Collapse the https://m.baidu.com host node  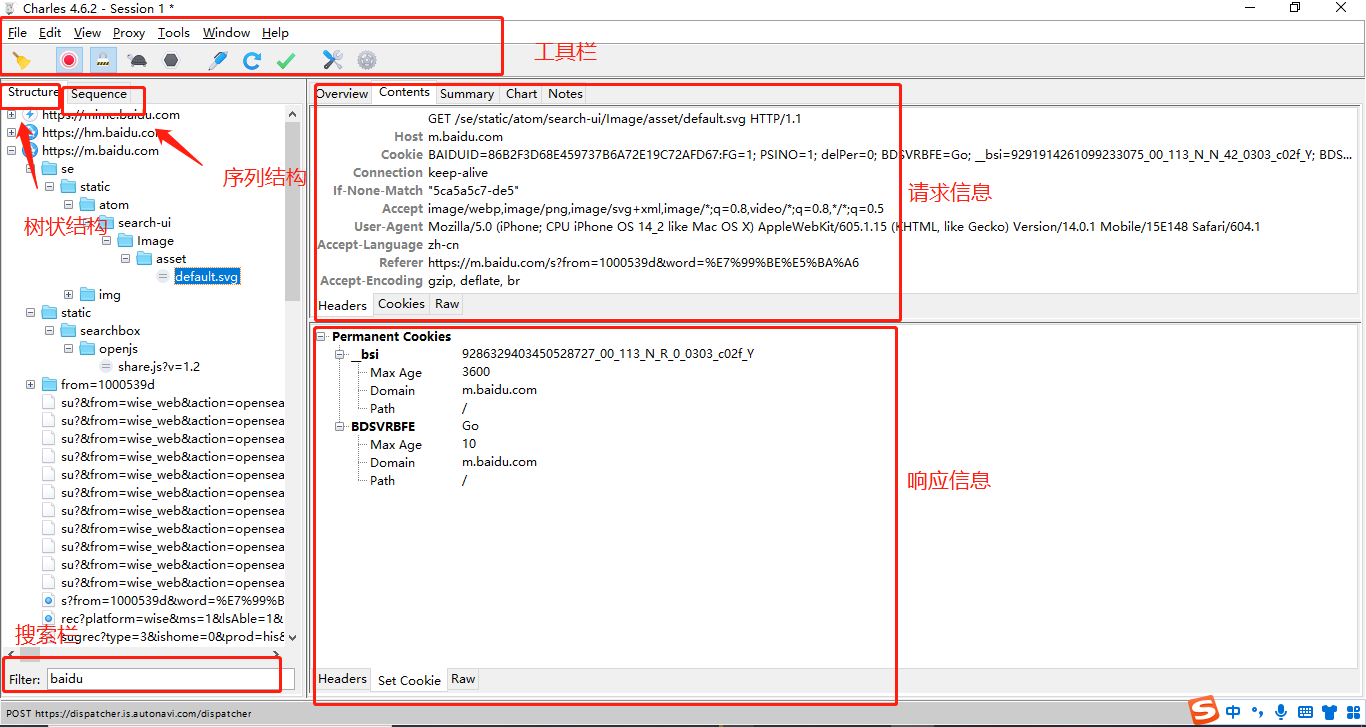click(12, 151)
